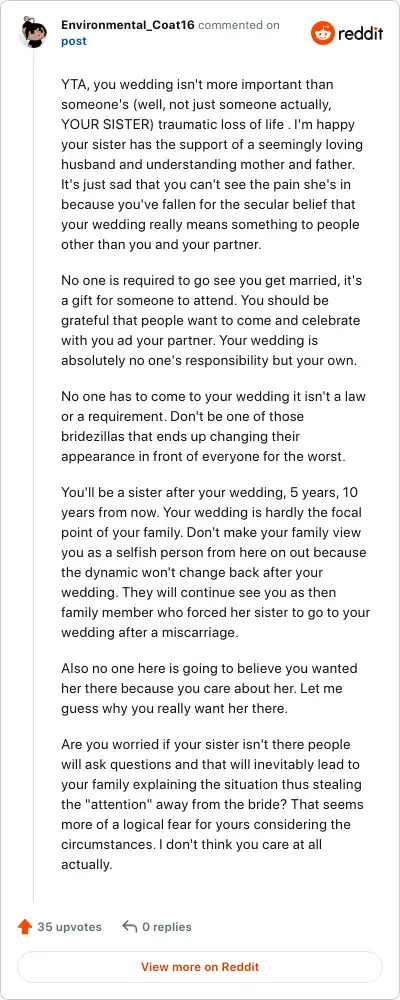Screen dimensions: 400x1000
Task: Open the "0 replies" label
Action: coord(167,927)
